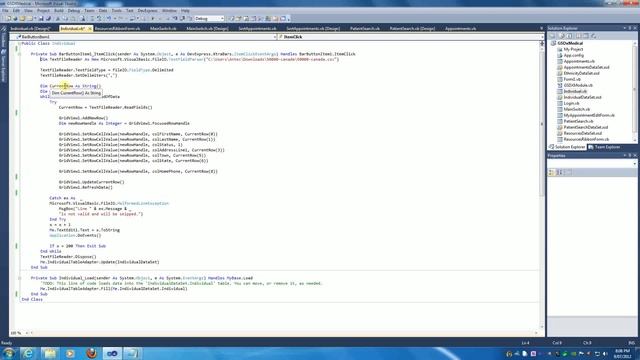Select Appointments.vb in Solution Explorer
This screenshot has height=360, width=640.
click(579, 61)
